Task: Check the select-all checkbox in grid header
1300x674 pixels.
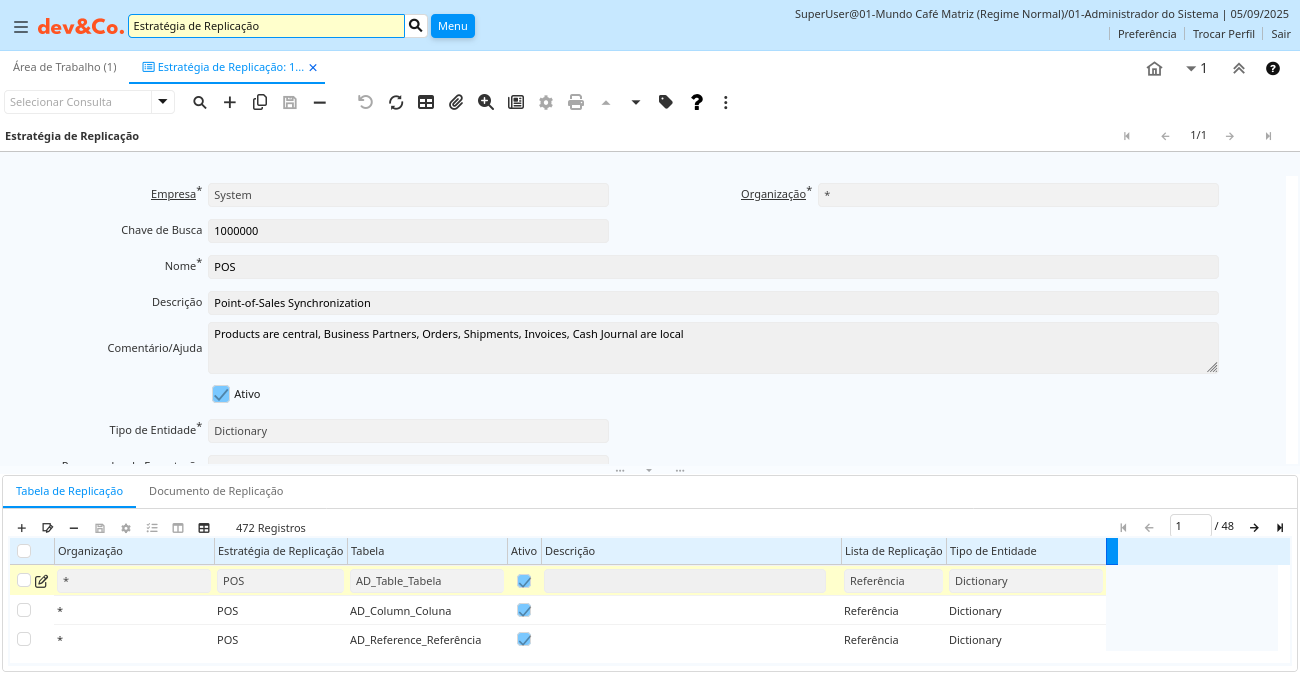Action: (x=24, y=551)
